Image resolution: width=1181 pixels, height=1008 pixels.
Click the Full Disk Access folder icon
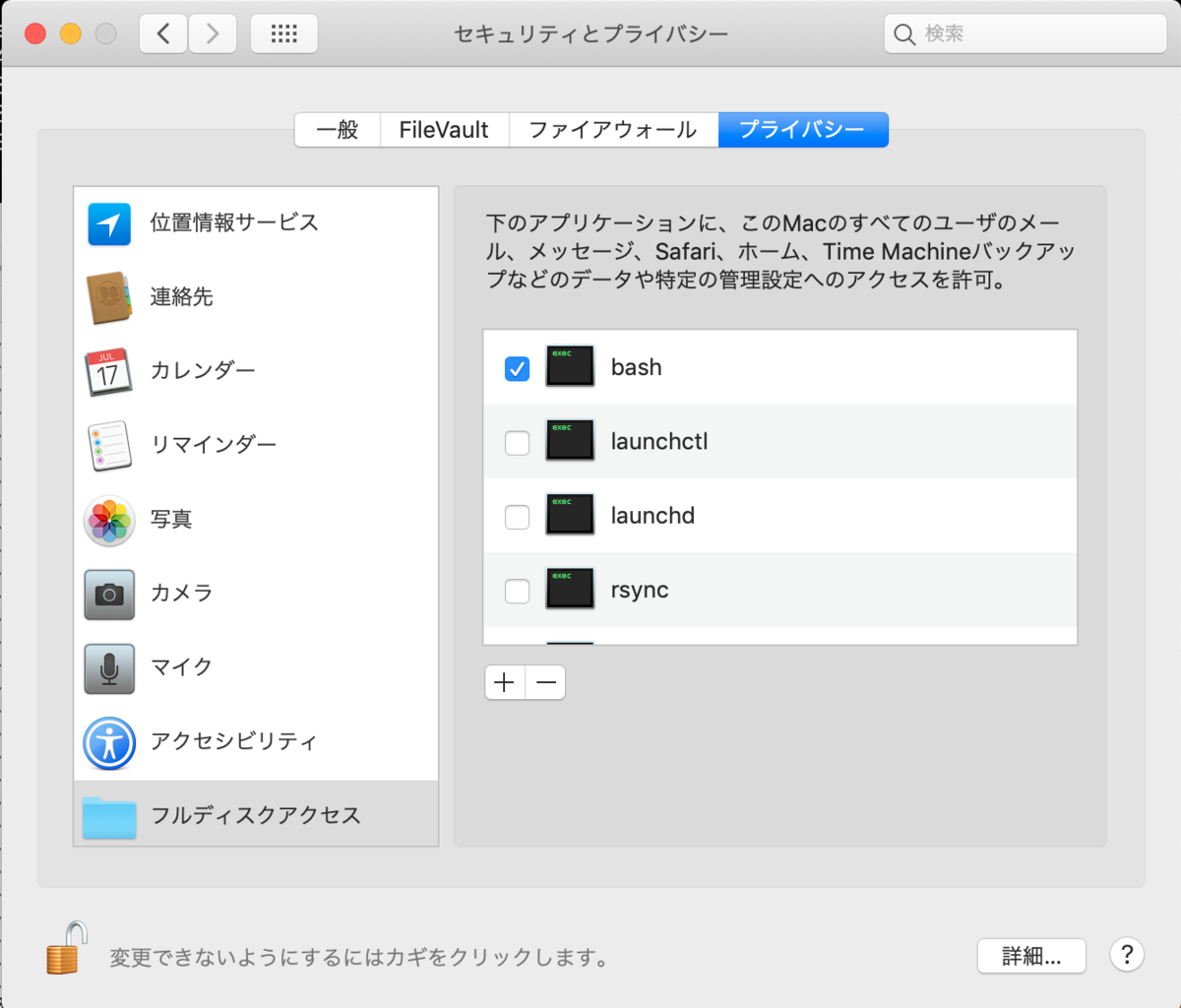[x=108, y=816]
